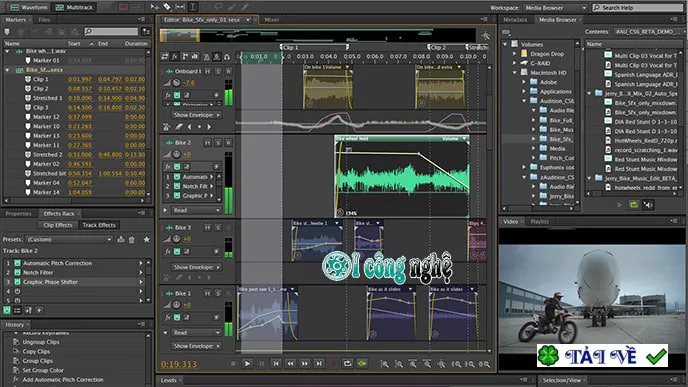
Task: Select Marker 12 row in Markers list
Action: pos(75,117)
